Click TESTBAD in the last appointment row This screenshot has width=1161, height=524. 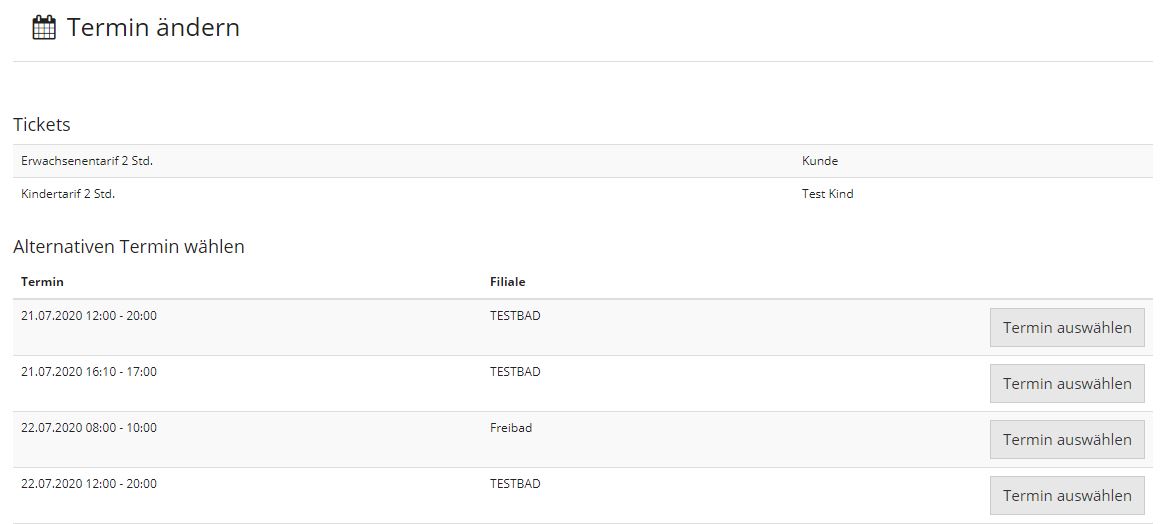515,483
